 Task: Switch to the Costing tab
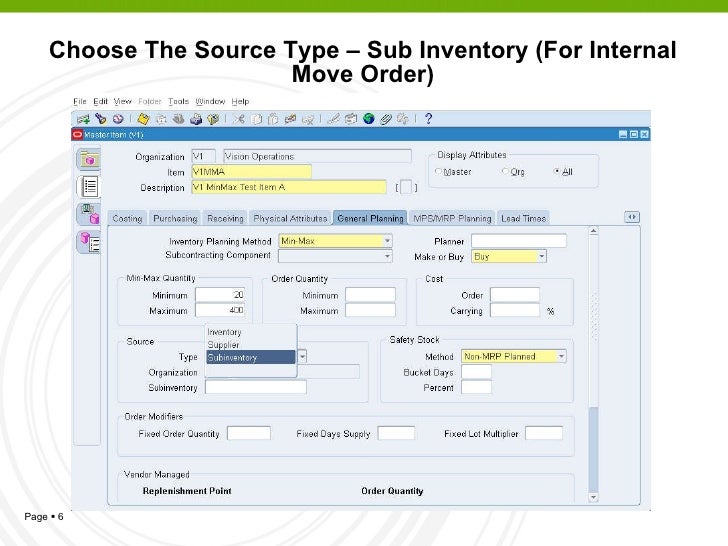click(127, 218)
